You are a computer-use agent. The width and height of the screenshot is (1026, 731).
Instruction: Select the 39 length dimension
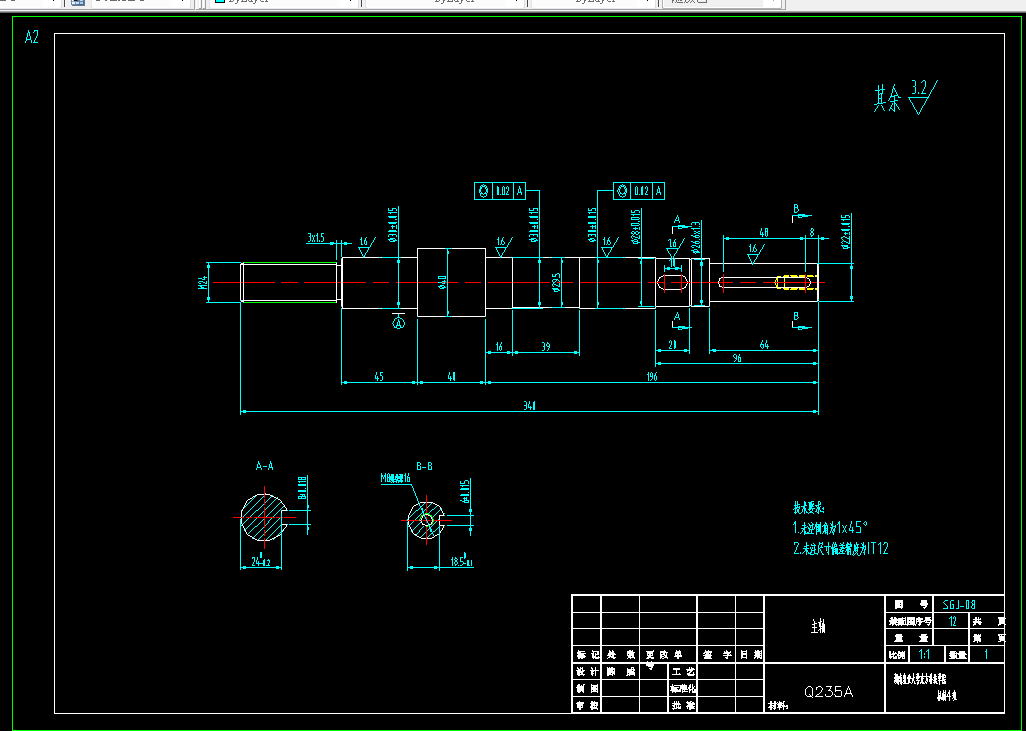[x=546, y=347]
